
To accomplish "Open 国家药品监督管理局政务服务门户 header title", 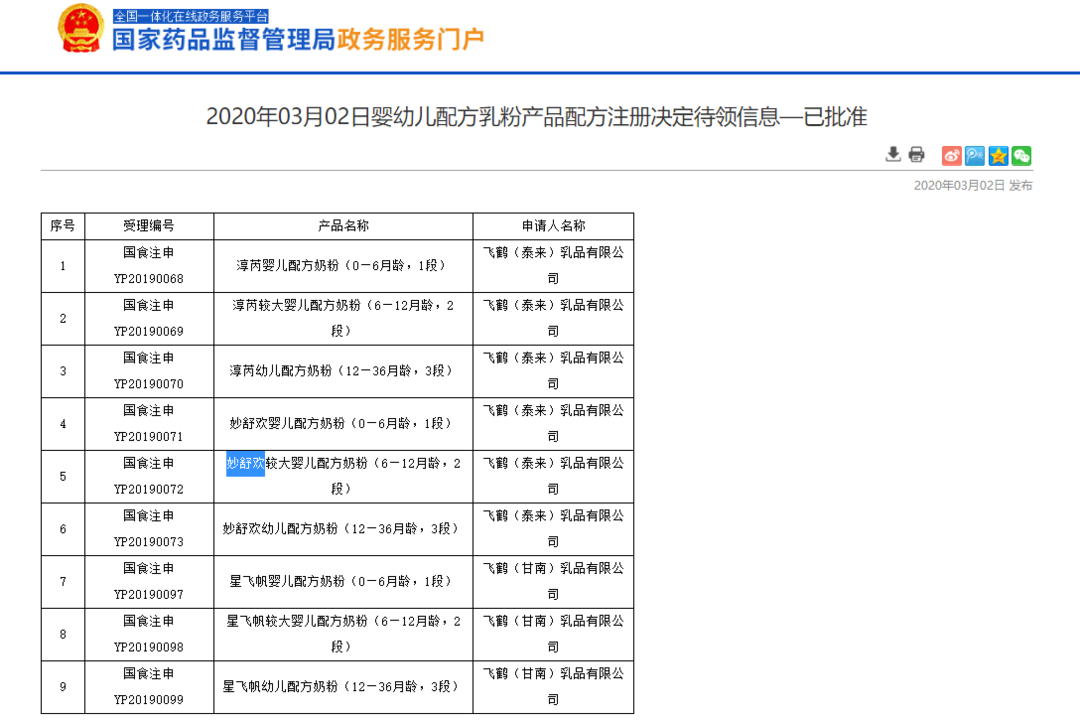I will (x=298, y=39).
